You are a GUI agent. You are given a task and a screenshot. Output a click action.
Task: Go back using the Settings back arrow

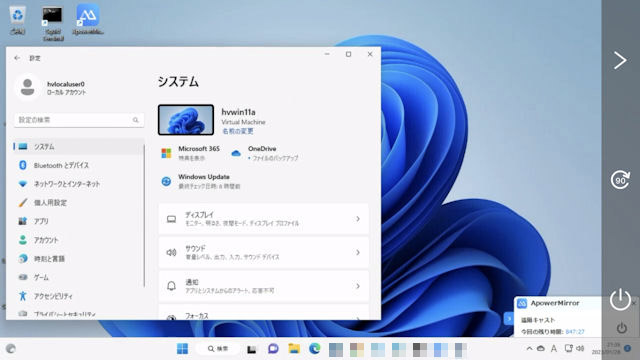click(x=17, y=58)
